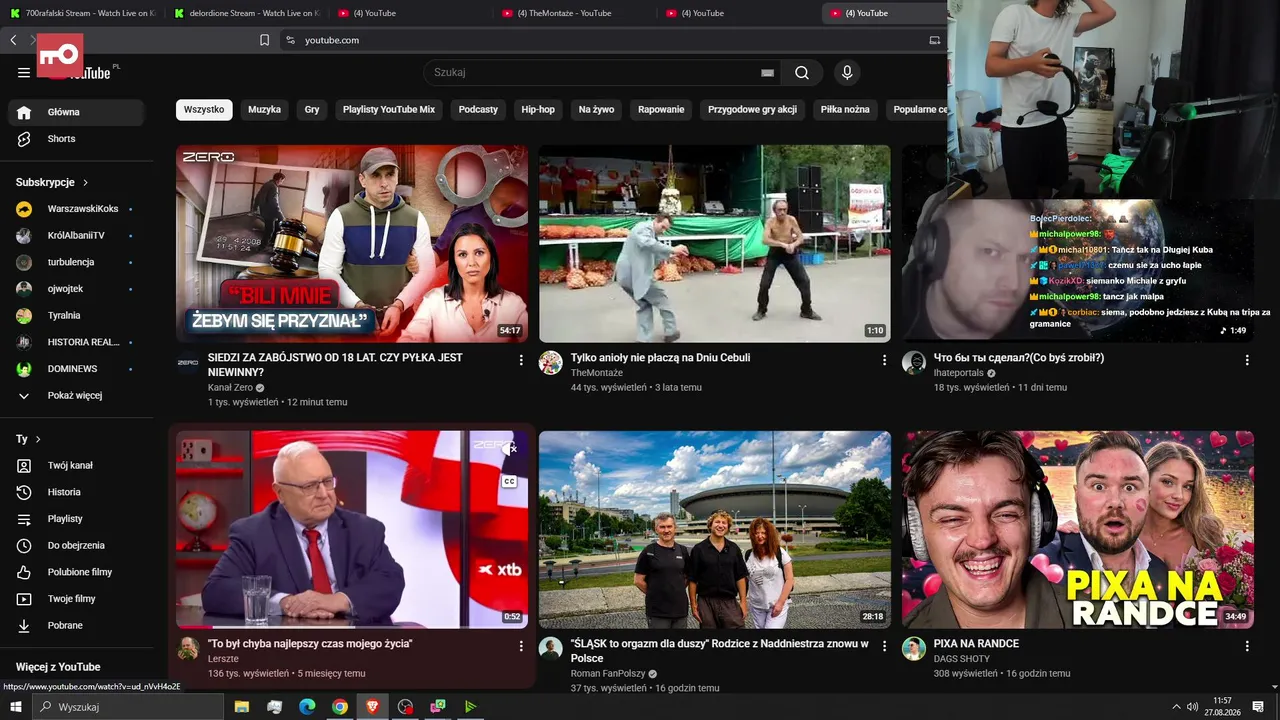1280x720 pixels.
Task: Open the KrólAlbaniiTV subscription channel
Action: coord(76,236)
